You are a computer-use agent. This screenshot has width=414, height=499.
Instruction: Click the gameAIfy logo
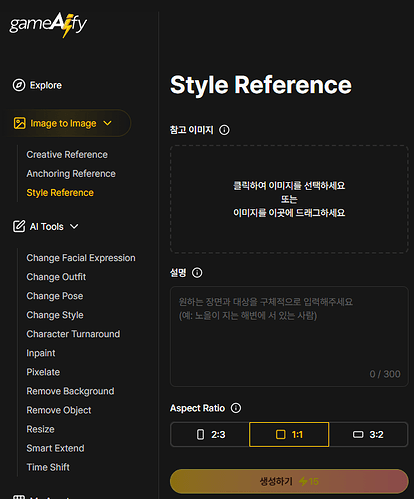coord(48,25)
